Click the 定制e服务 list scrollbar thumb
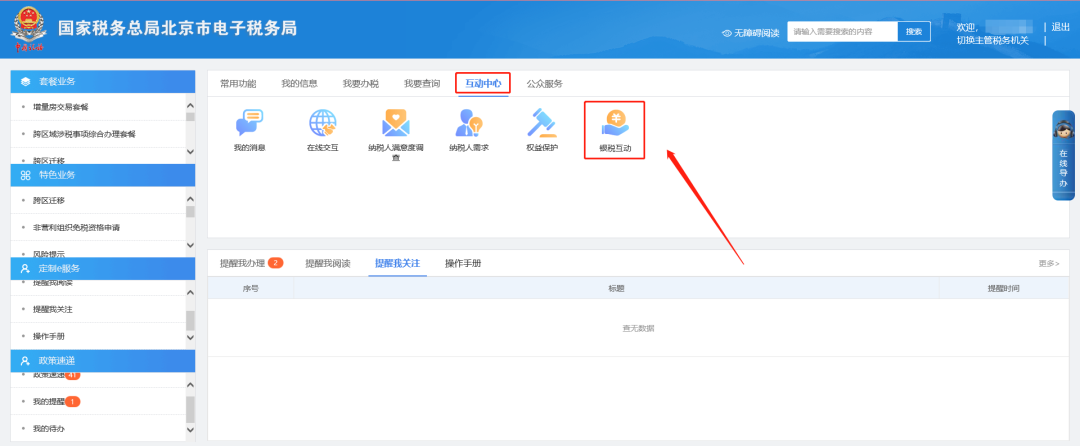Screen dimensions: 1080x446 tap(191, 320)
